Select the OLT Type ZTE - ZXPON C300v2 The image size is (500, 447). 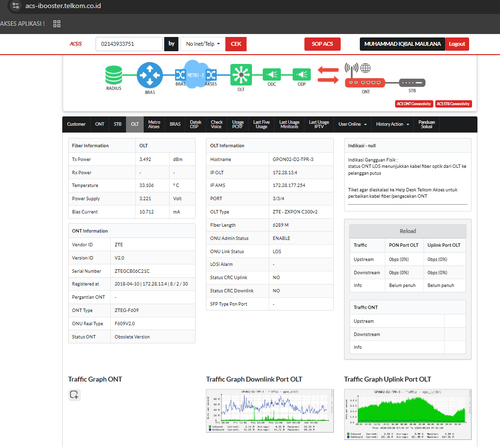pos(295,212)
